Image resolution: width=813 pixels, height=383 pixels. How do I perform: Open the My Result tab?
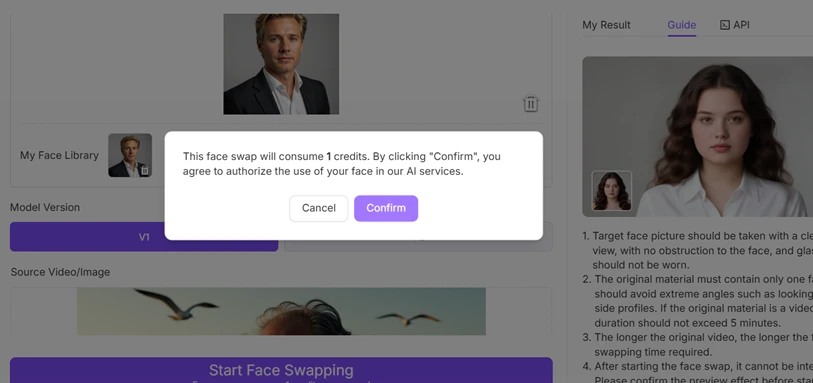point(606,25)
